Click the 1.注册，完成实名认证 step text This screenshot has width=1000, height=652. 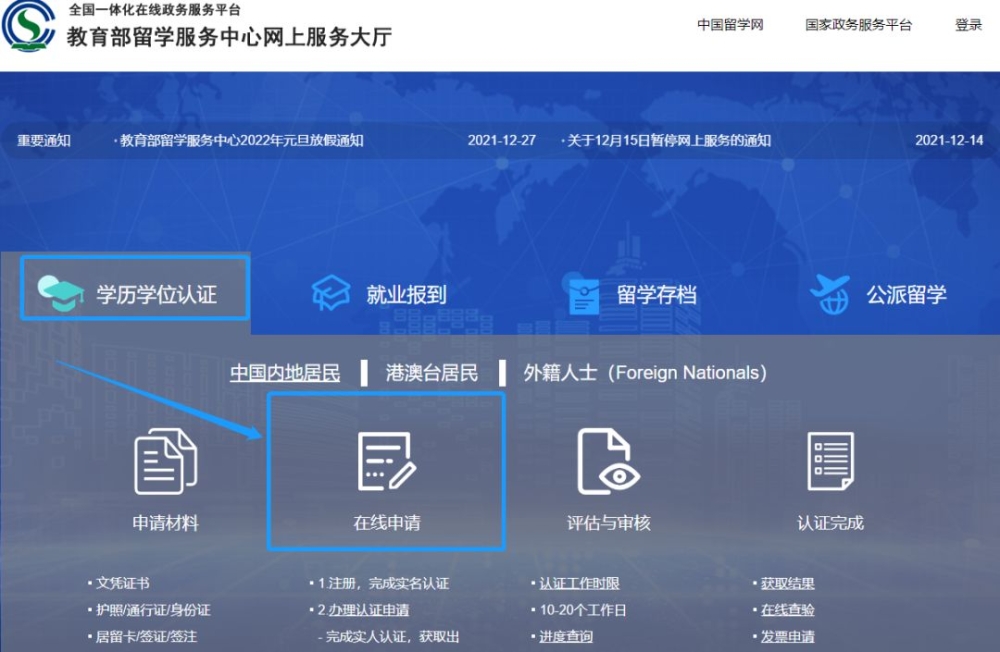pyautogui.click(x=383, y=583)
